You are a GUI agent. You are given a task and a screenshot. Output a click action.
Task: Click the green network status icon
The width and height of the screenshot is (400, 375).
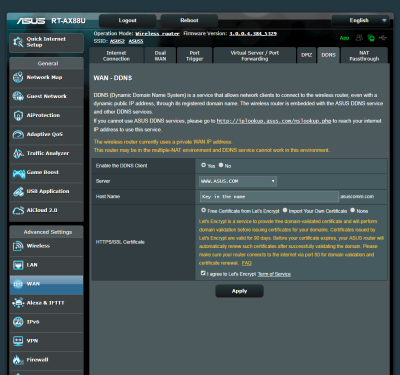coord(371,38)
